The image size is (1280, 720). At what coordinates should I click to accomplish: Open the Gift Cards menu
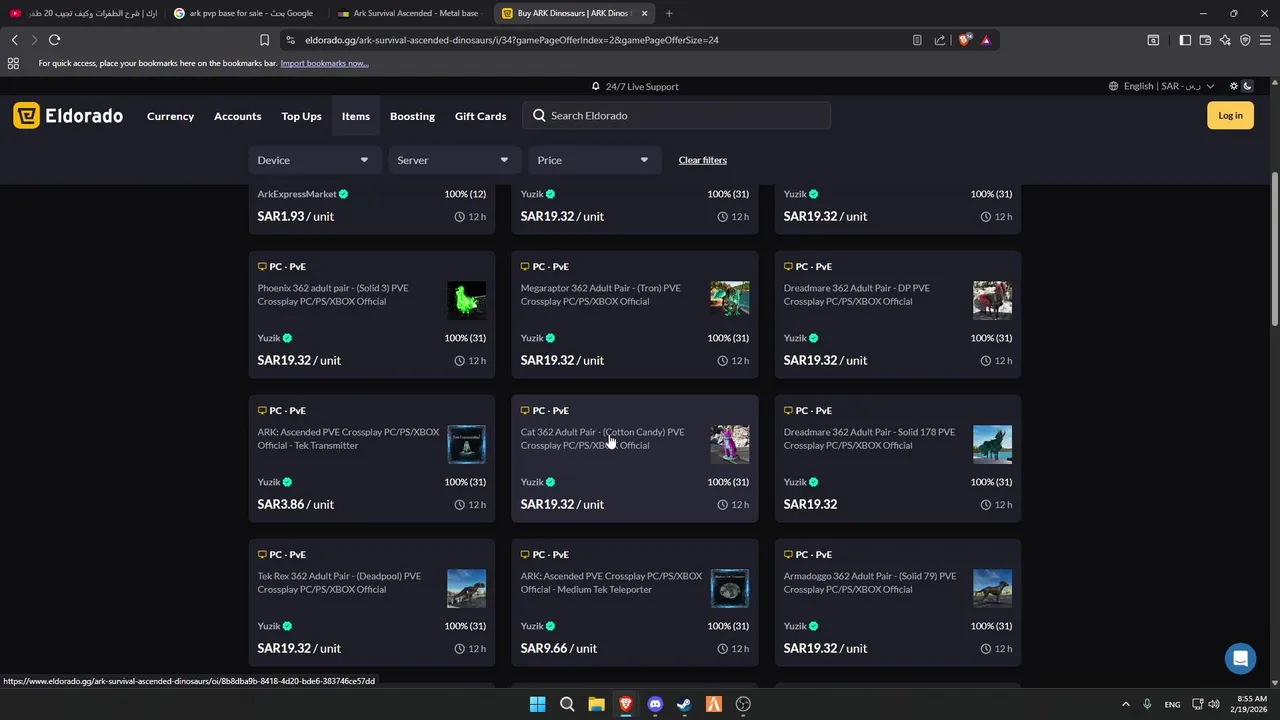click(480, 116)
